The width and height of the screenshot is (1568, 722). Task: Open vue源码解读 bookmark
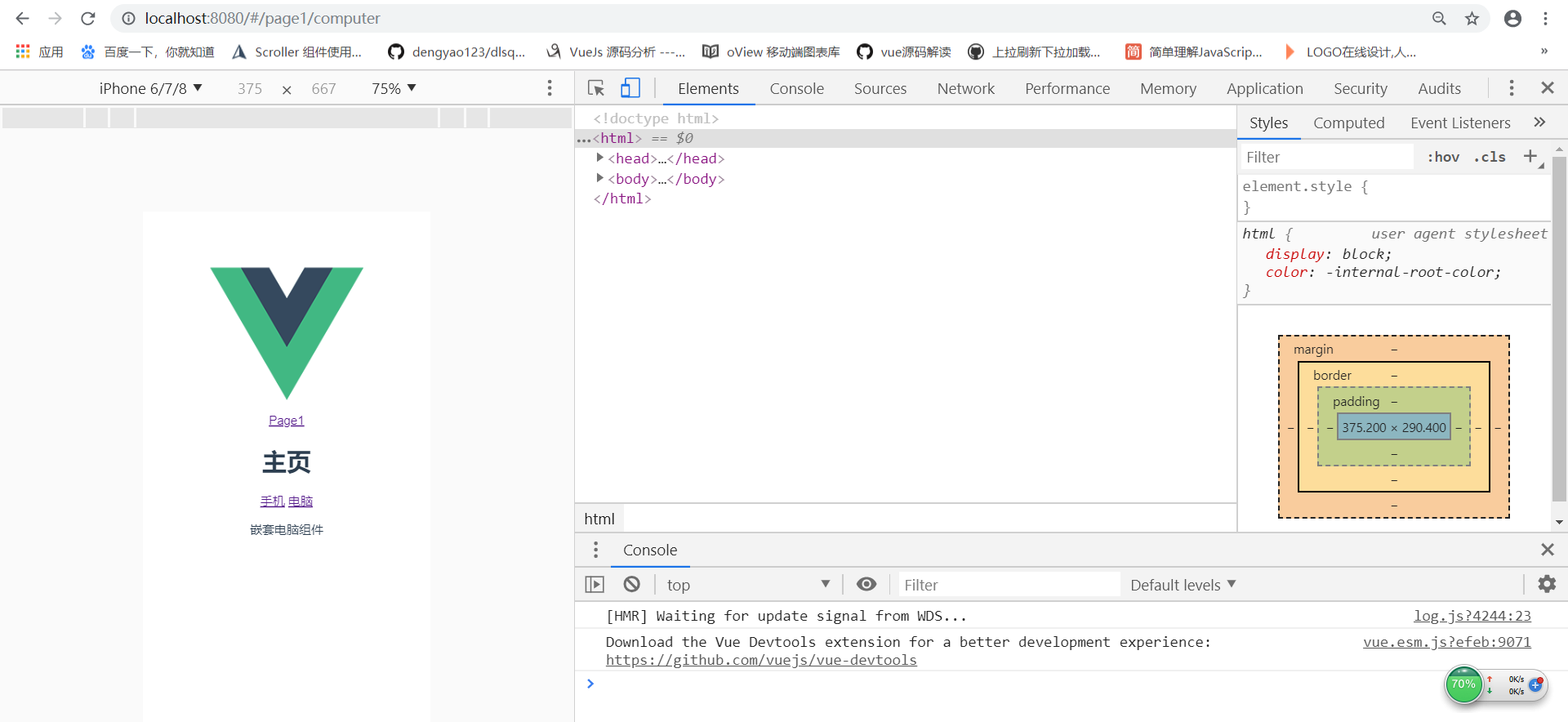tap(904, 51)
